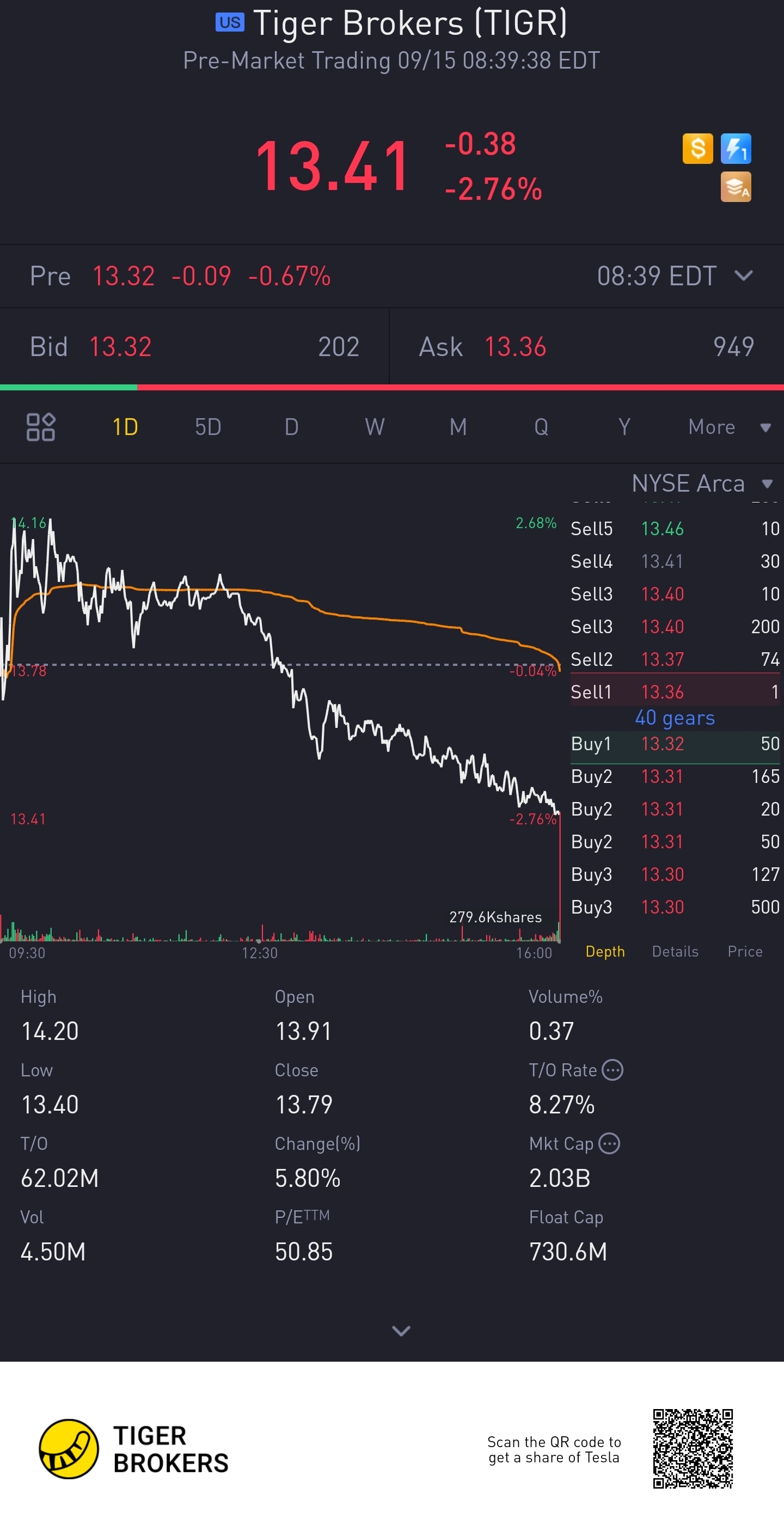Switch to the D daily chart

tap(291, 427)
